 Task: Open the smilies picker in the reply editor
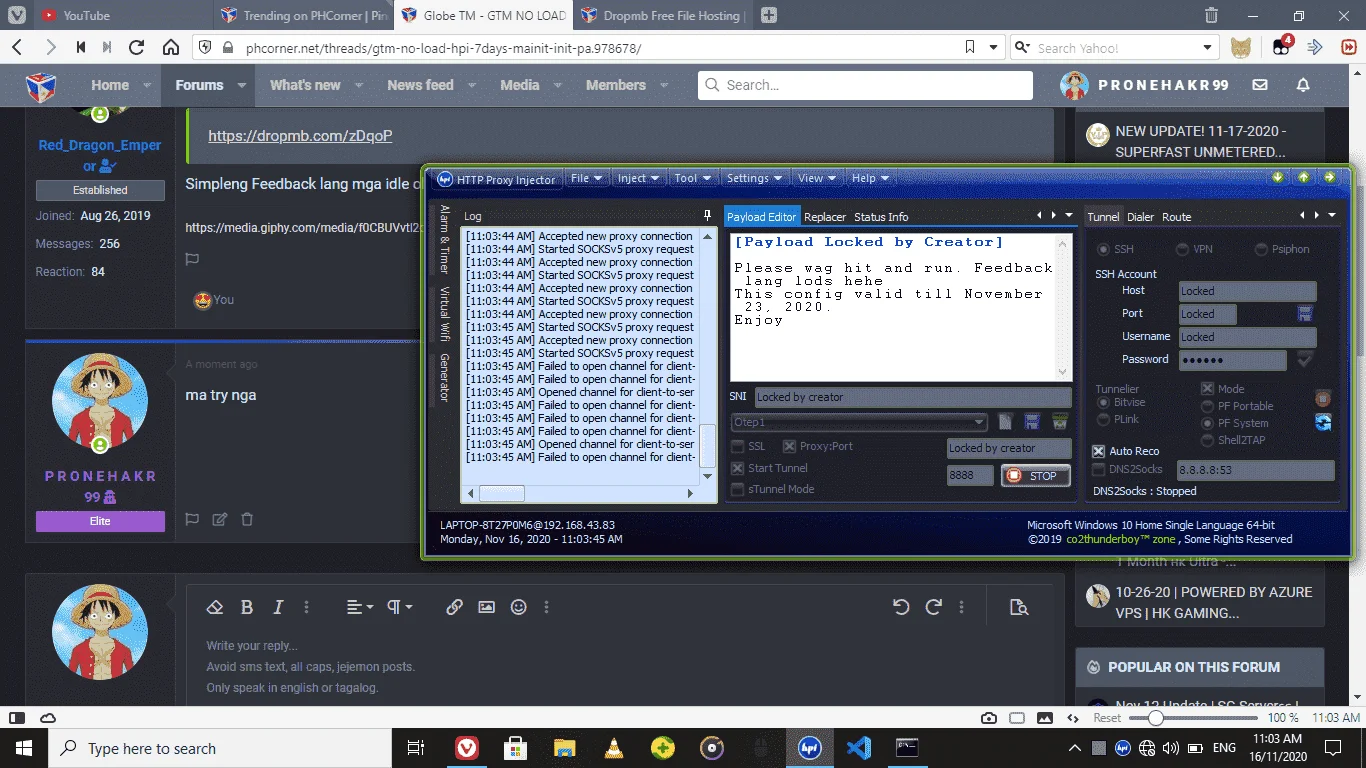click(x=518, y=607)
